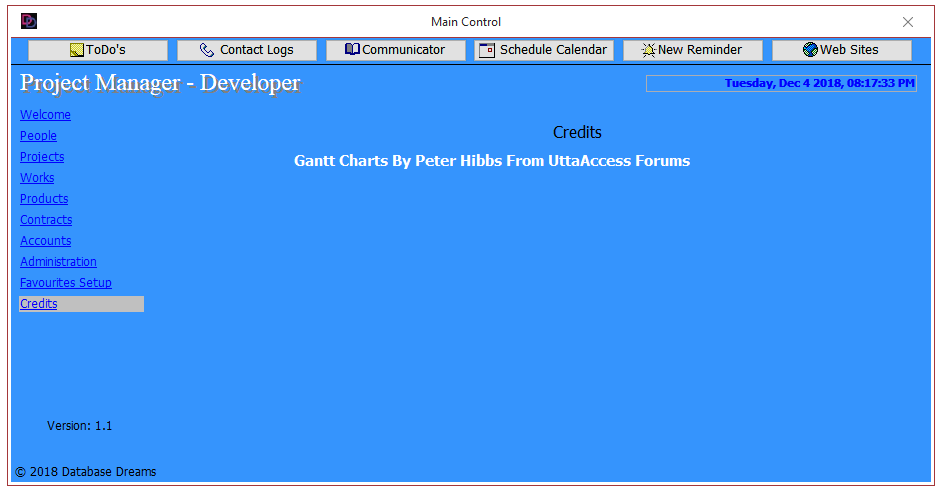Image resolution: width=936 pixels, height=487 pixels.
Task: Launch the Communicator
Action: tap(396, 50)
